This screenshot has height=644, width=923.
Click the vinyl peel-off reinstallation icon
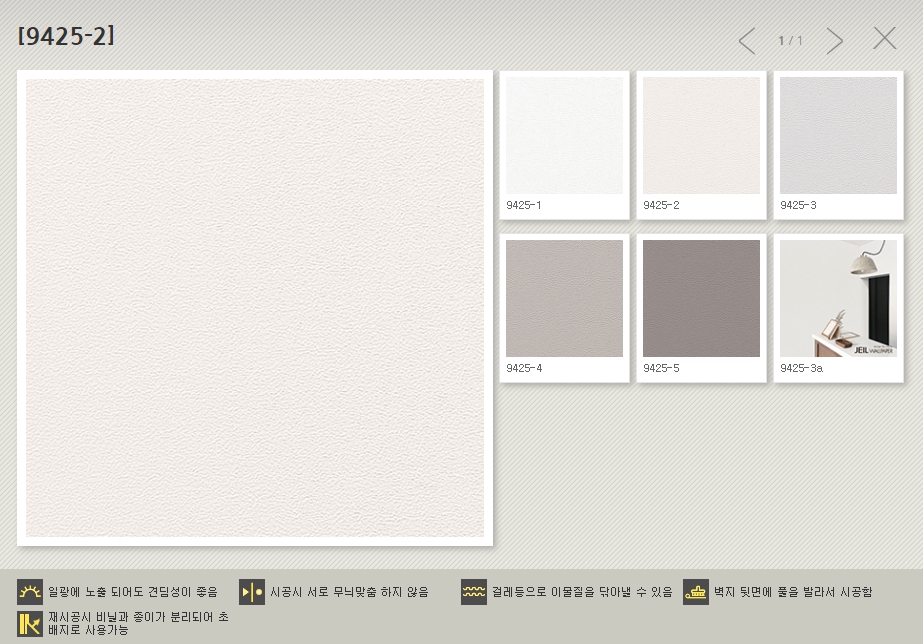pyautogui.click(x=30, y=623)
